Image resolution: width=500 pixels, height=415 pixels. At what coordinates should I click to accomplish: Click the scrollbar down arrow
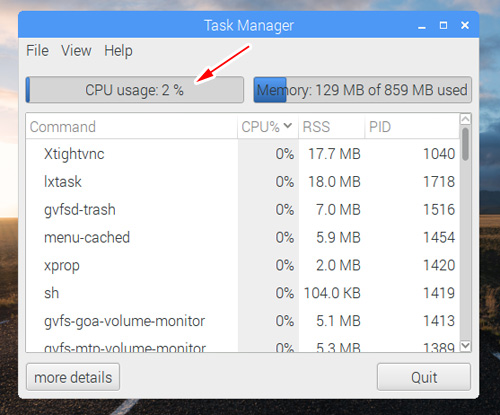(465, 346)
